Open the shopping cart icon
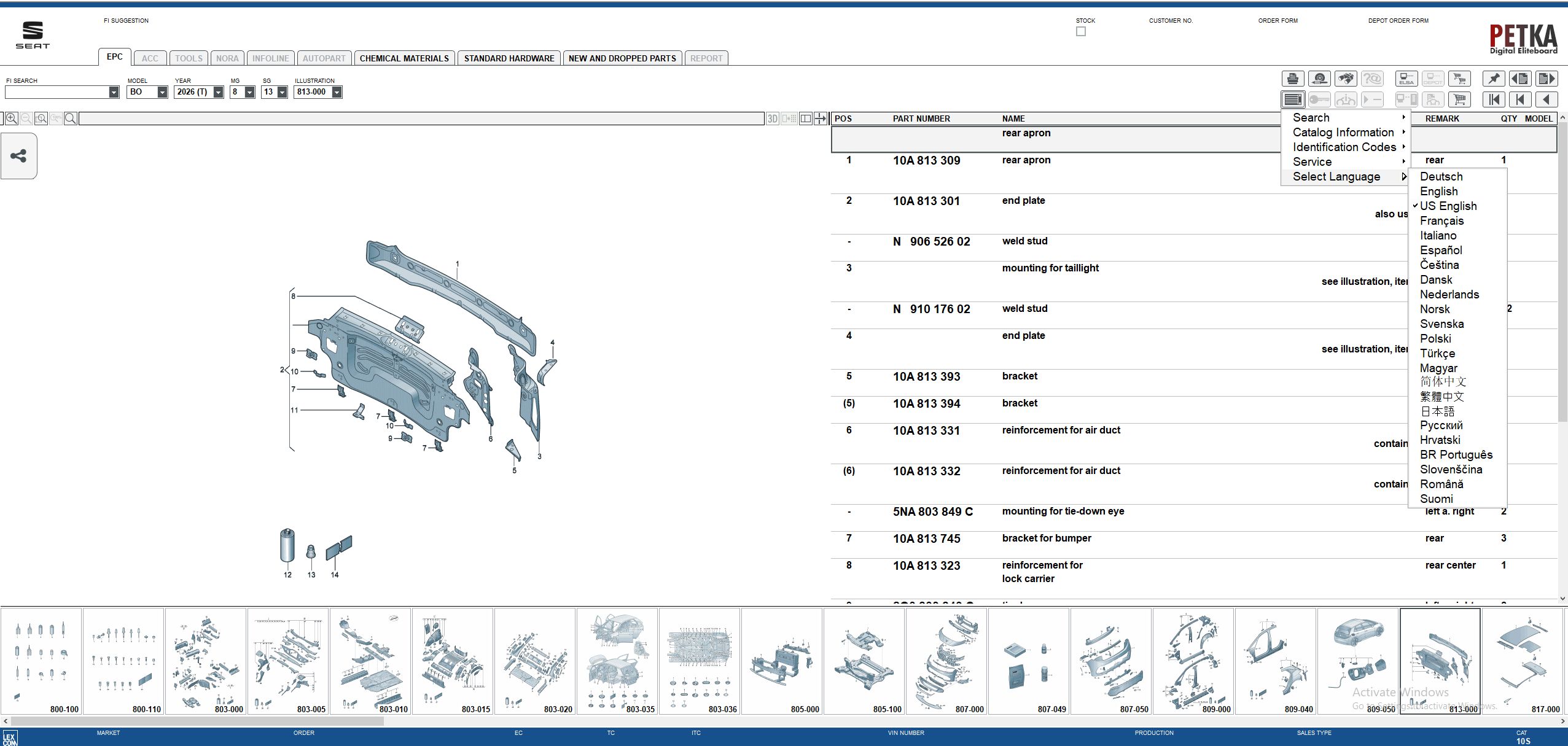This screenshot has width=1568, height=746. [x=1459, y=99]
